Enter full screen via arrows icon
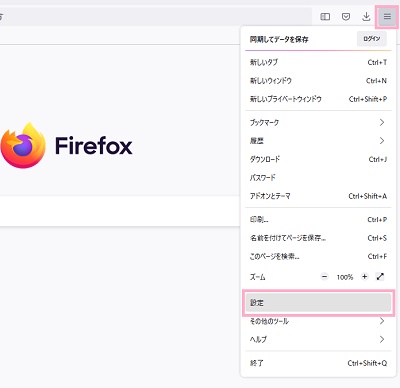 click(x=380, y=277)
